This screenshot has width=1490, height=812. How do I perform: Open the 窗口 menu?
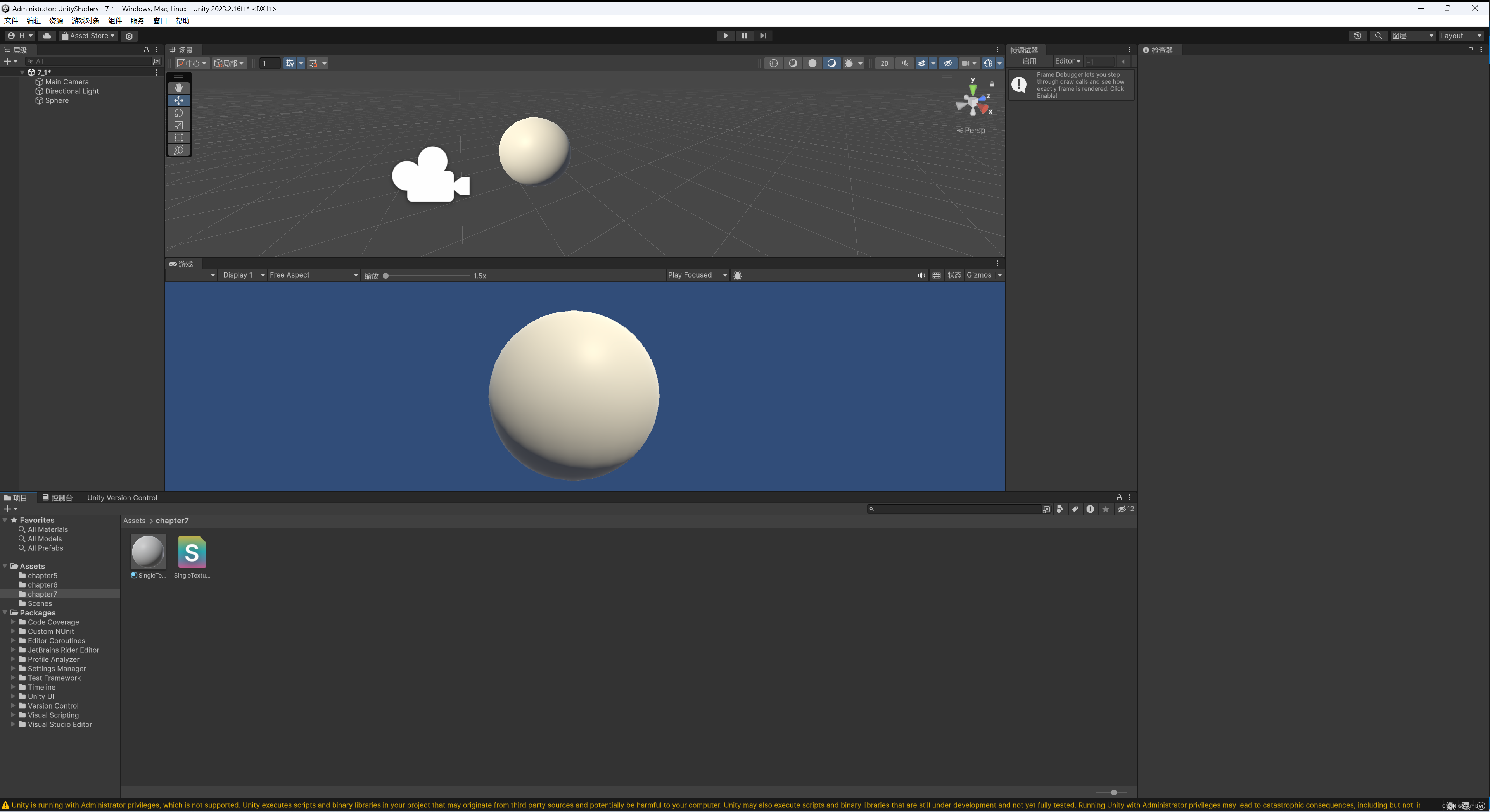click(x=160, y=21)
